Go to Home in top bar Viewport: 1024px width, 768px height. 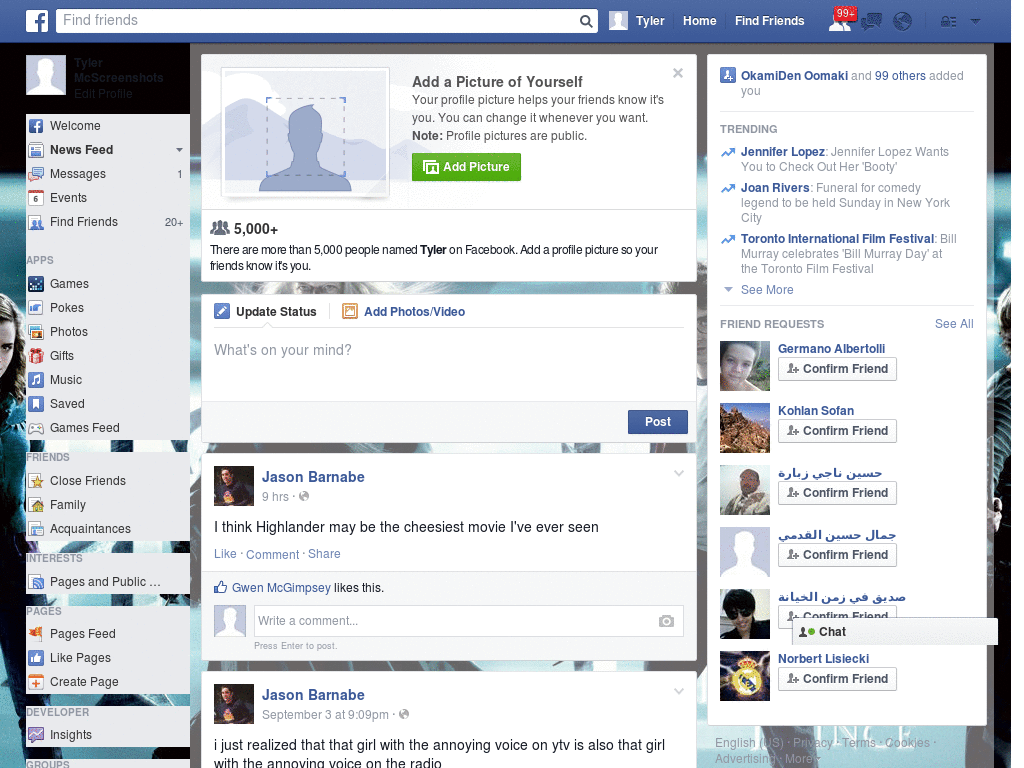point(699,21)
